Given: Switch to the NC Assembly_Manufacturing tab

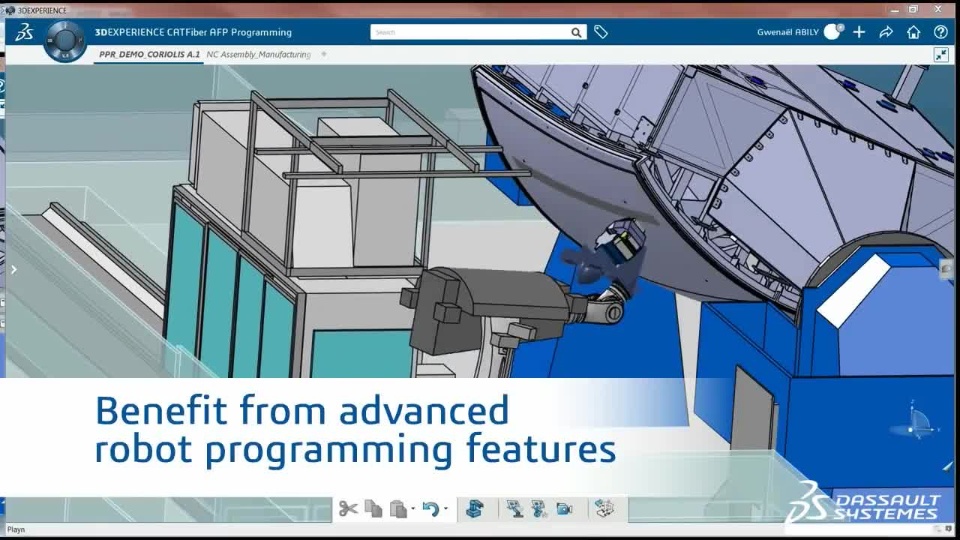Looking at the screenshot, I should coord(258,54).
